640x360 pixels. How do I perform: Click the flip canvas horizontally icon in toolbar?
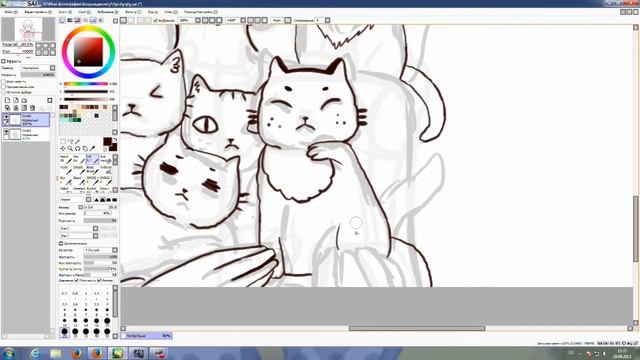pyautogui.click(x=288, y=20)
